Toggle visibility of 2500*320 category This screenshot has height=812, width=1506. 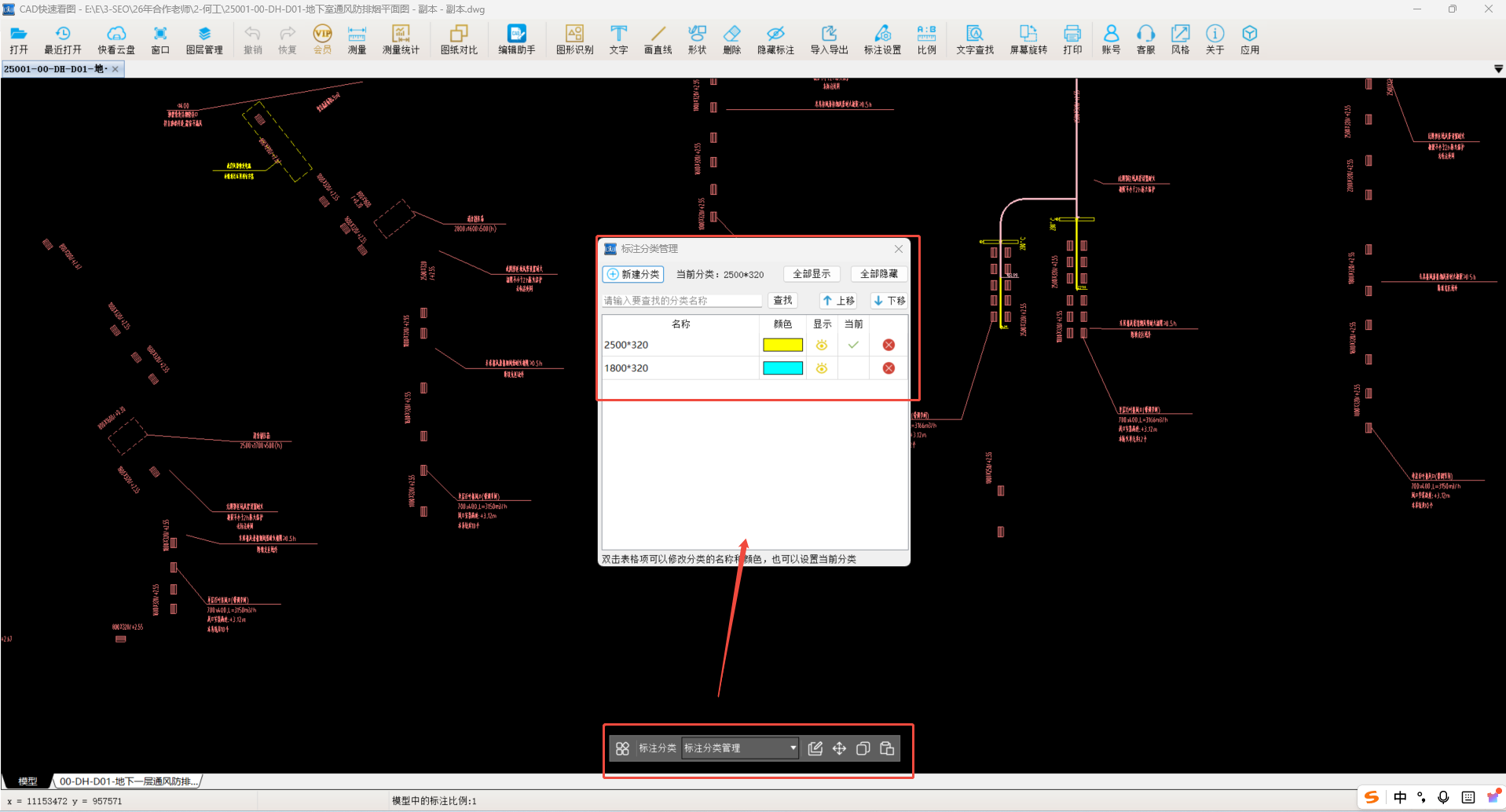point(822,346)
